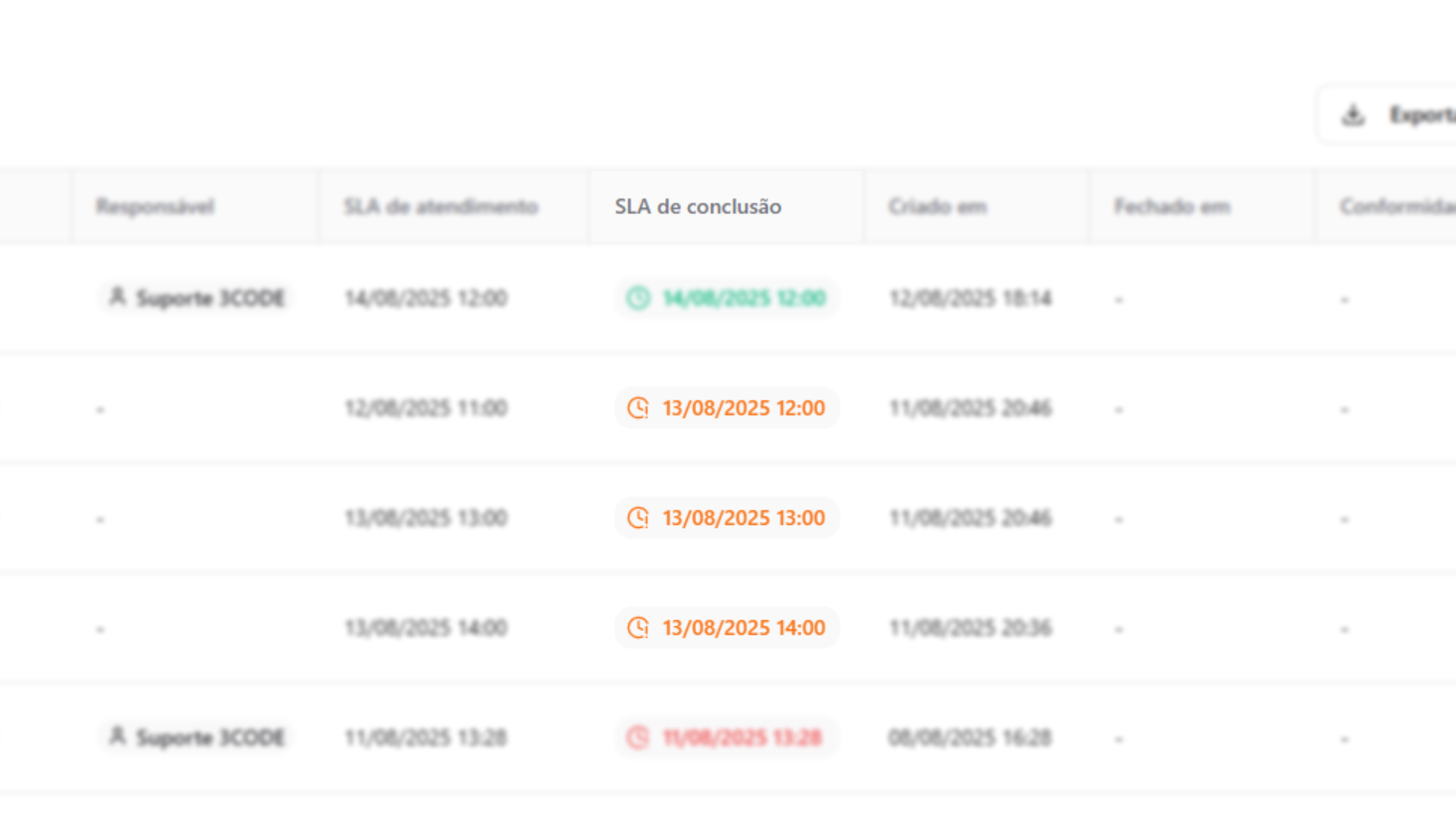Image resolution: width=1456 pixels, height=819 pixels.
Task: Sort by the Responsável column header
Action: pos(155,206)
